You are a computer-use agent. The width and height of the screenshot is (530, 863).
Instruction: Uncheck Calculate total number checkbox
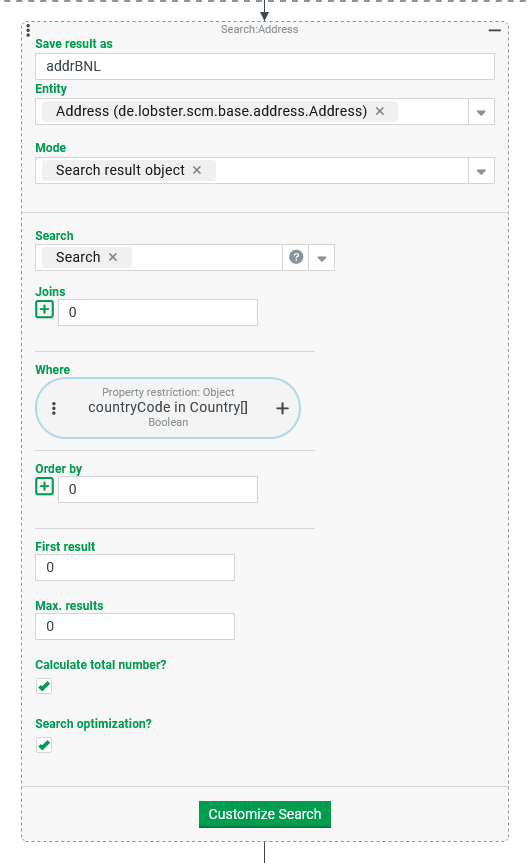pyautogui.click(x=44, y=686)
